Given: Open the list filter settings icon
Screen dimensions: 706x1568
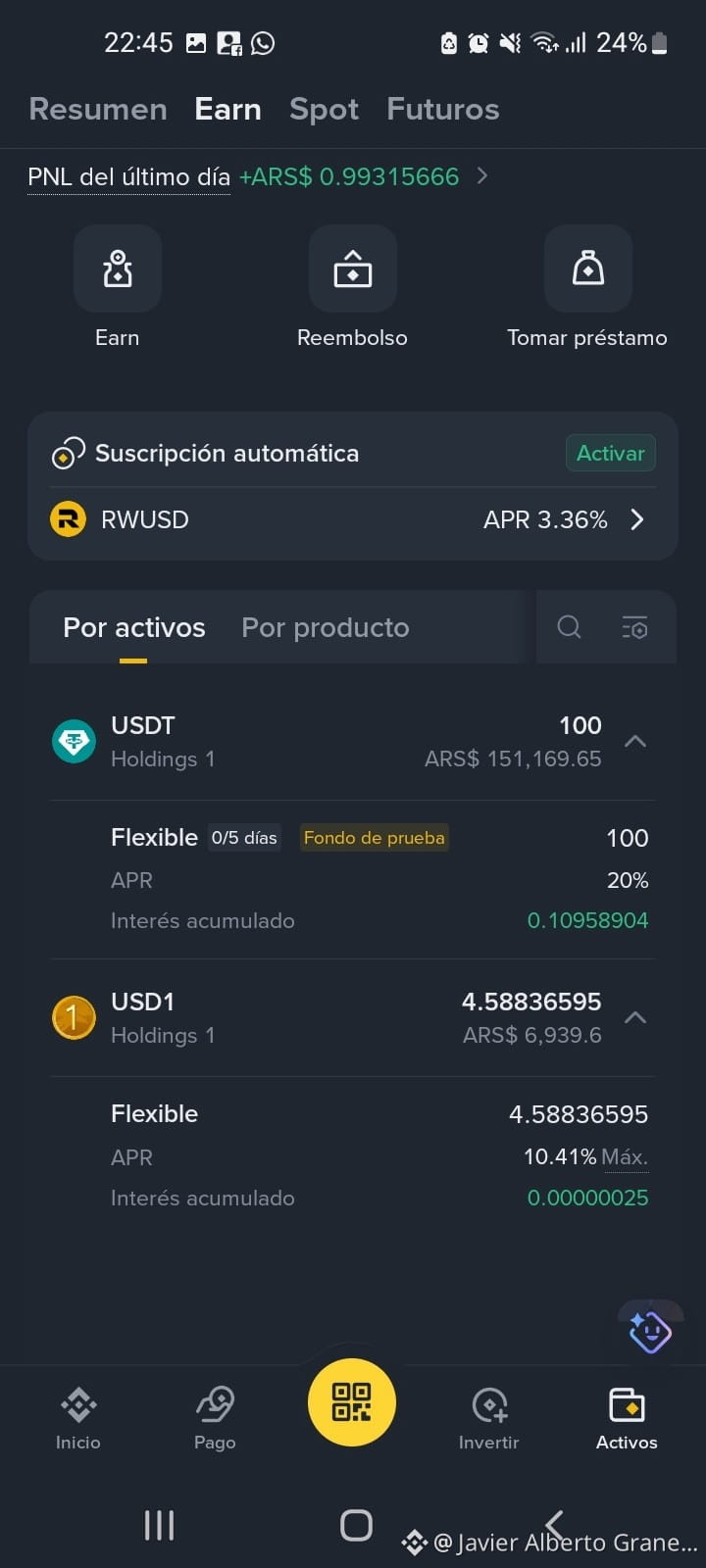Looking at the screenshot, I should coord(635,627).
